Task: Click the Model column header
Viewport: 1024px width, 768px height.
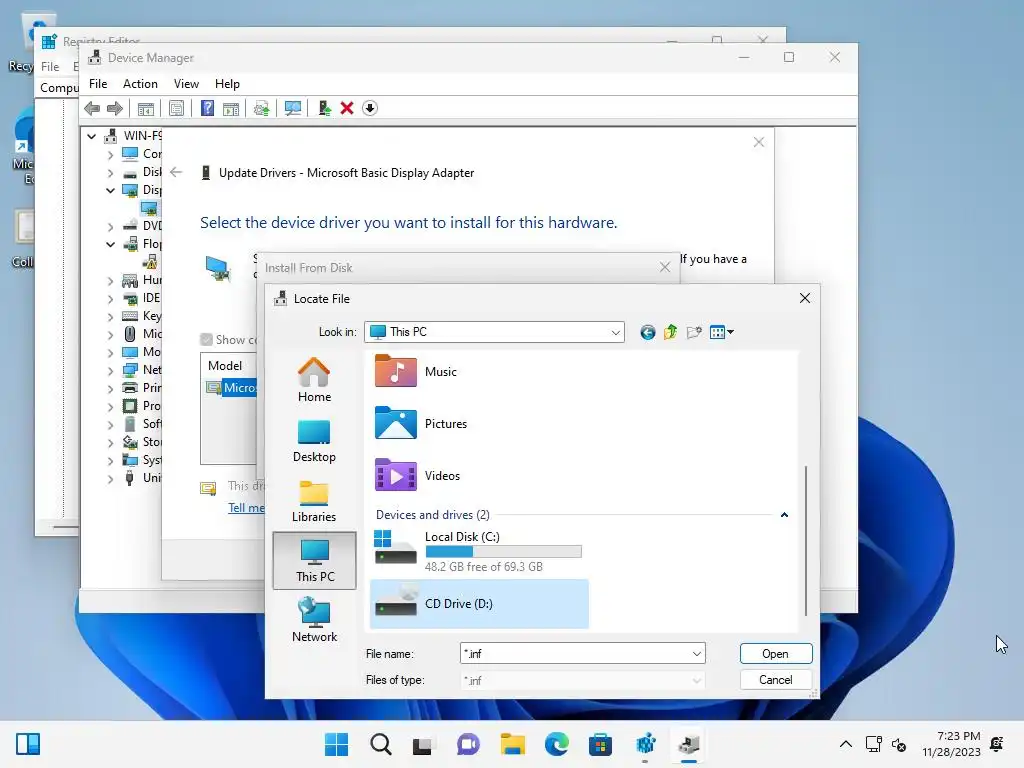Action: pos(225,366)
